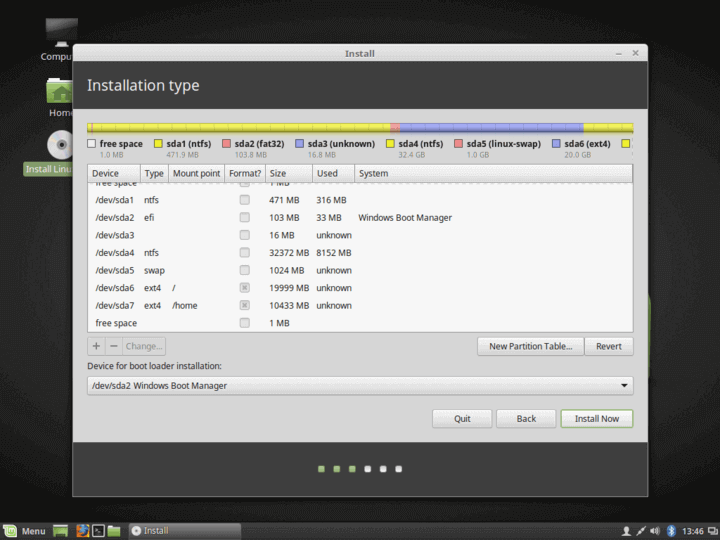Image resolution: width=720 pixels, height=540 pixels.
Task: Open the Mint Menu button
Action: (25, 530)
